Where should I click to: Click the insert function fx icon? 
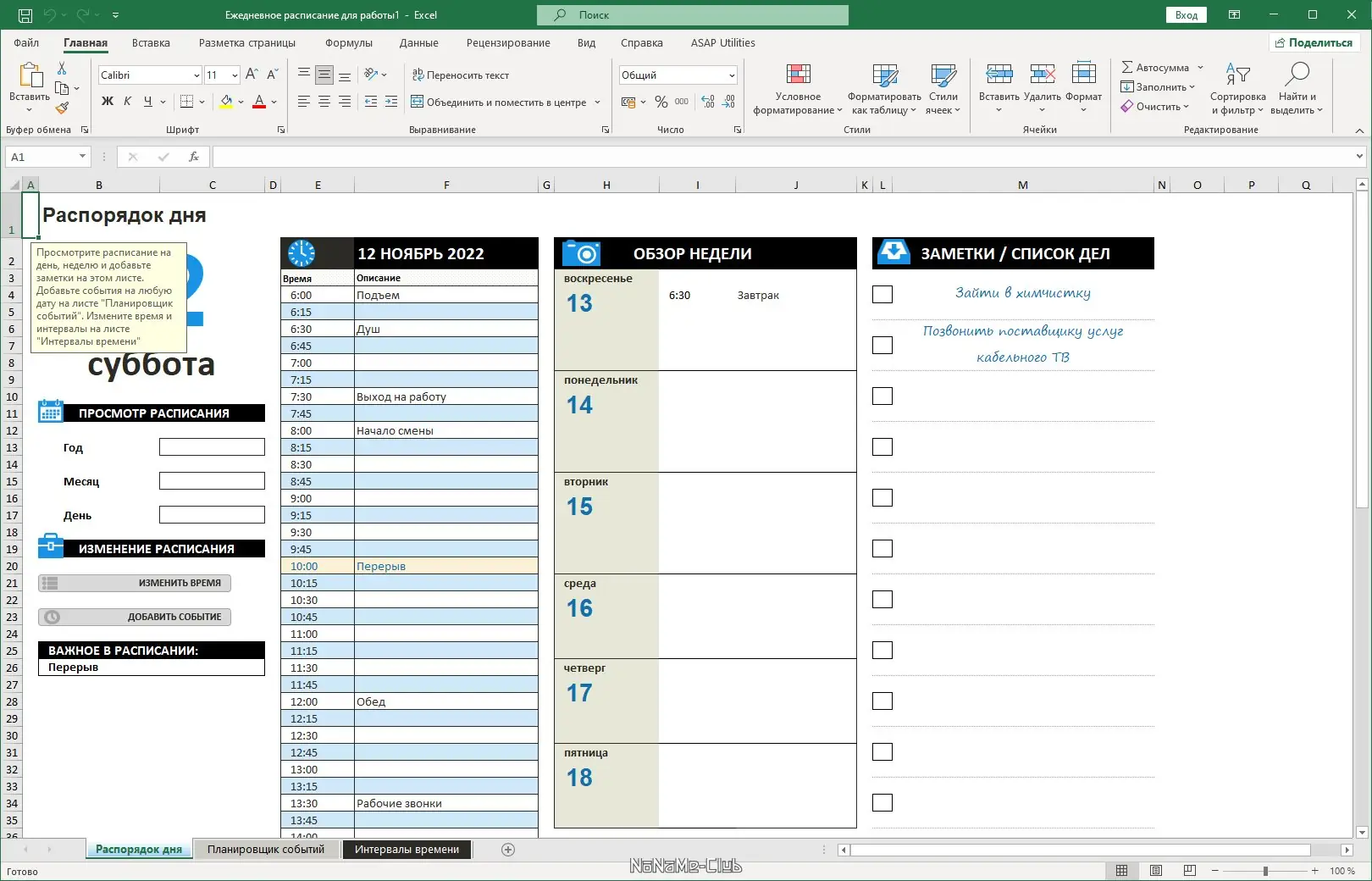point(194,157)
